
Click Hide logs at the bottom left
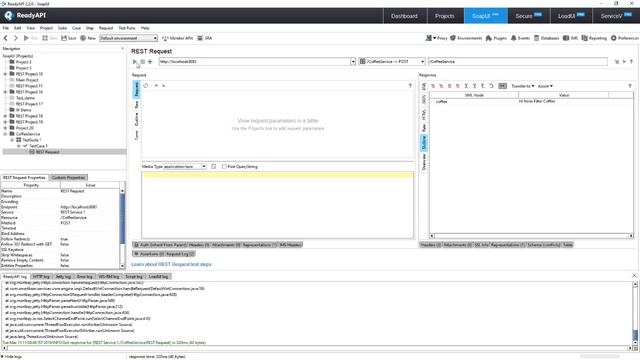(x=11, y=357)
